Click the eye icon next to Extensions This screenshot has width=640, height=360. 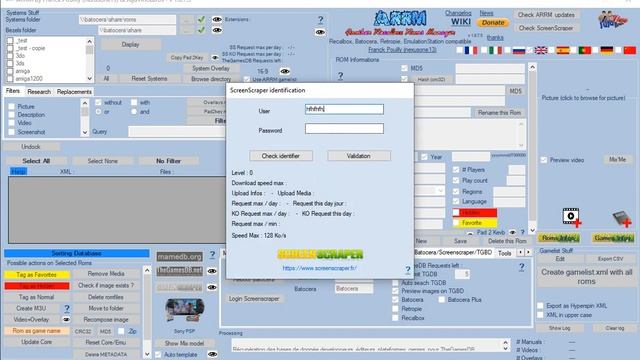point(217,19)
